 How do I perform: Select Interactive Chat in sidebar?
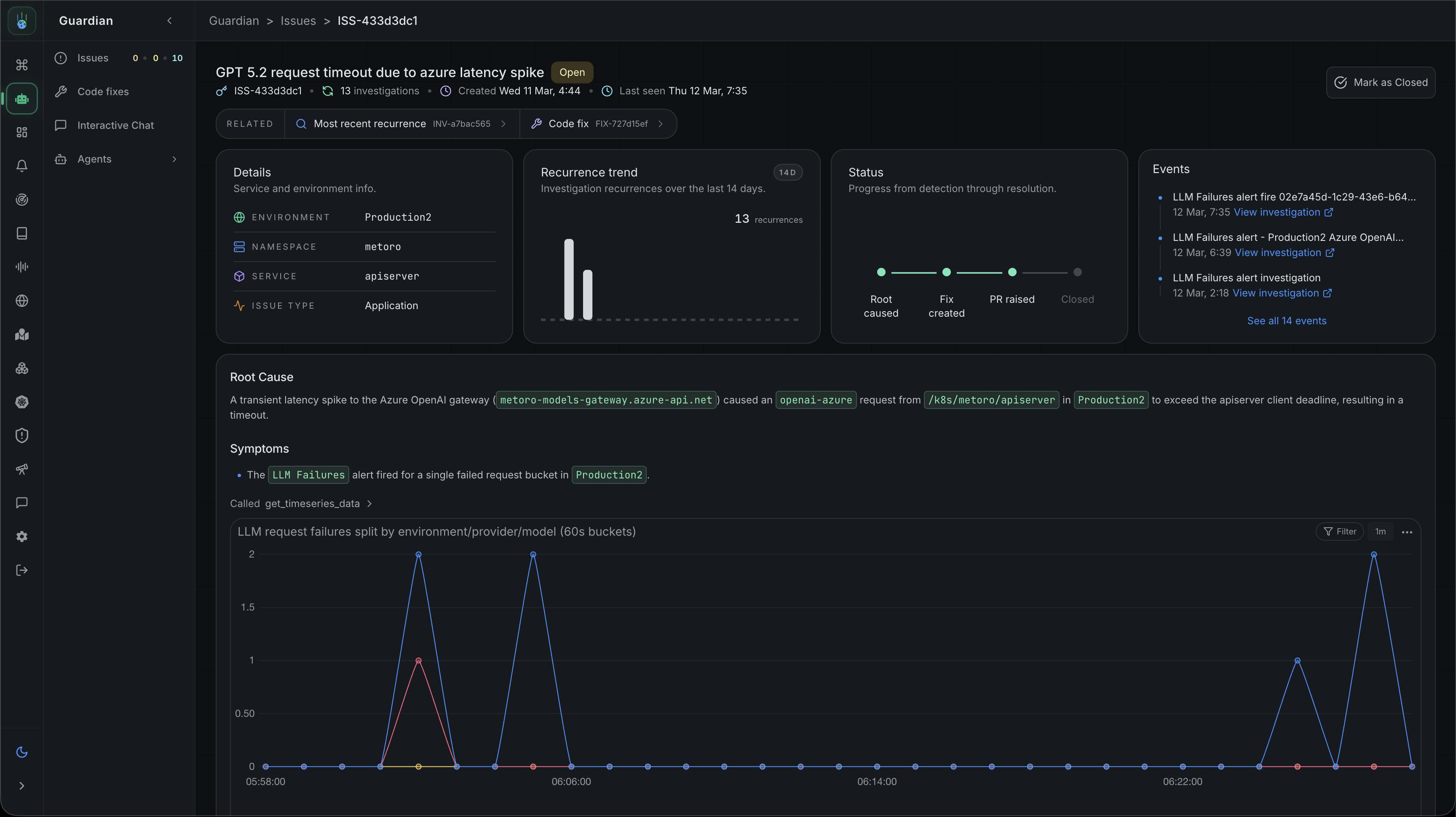[115, 125]
